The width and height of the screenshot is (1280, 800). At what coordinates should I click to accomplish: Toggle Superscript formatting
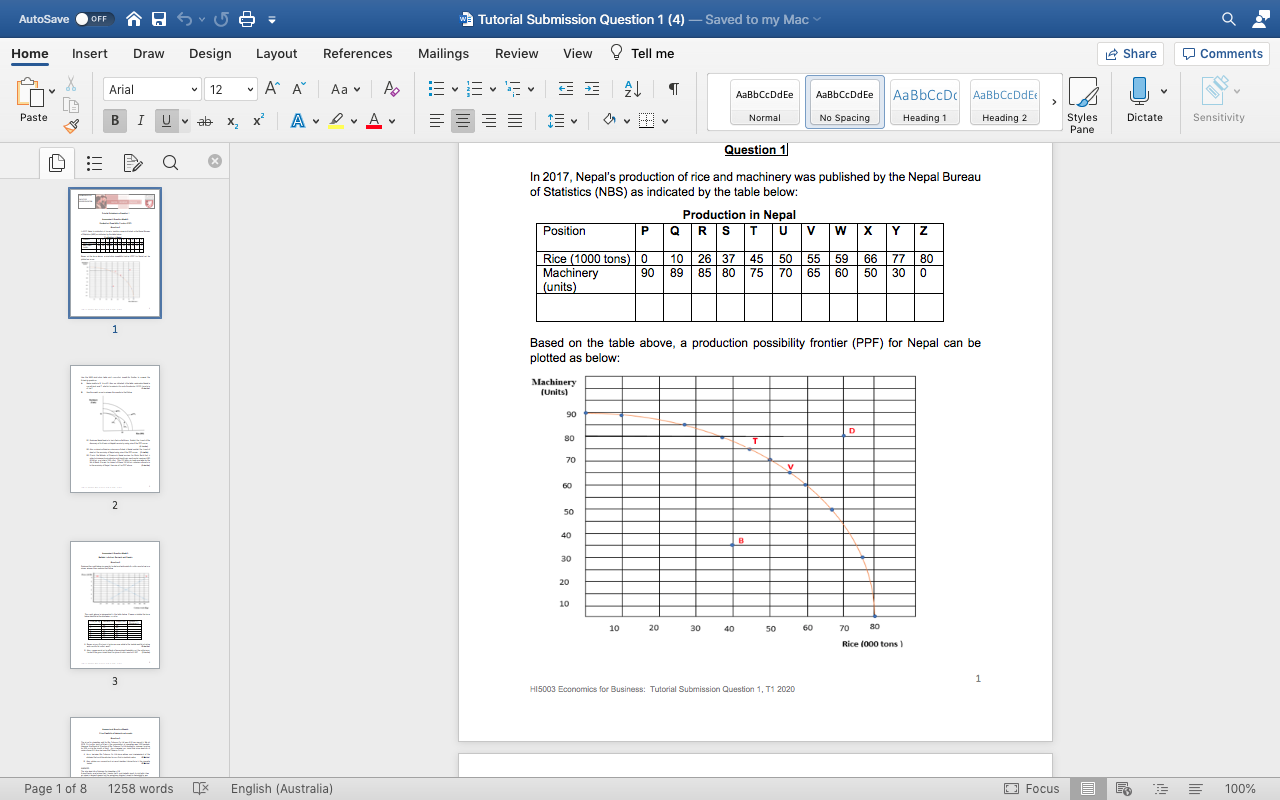(258, 121)
